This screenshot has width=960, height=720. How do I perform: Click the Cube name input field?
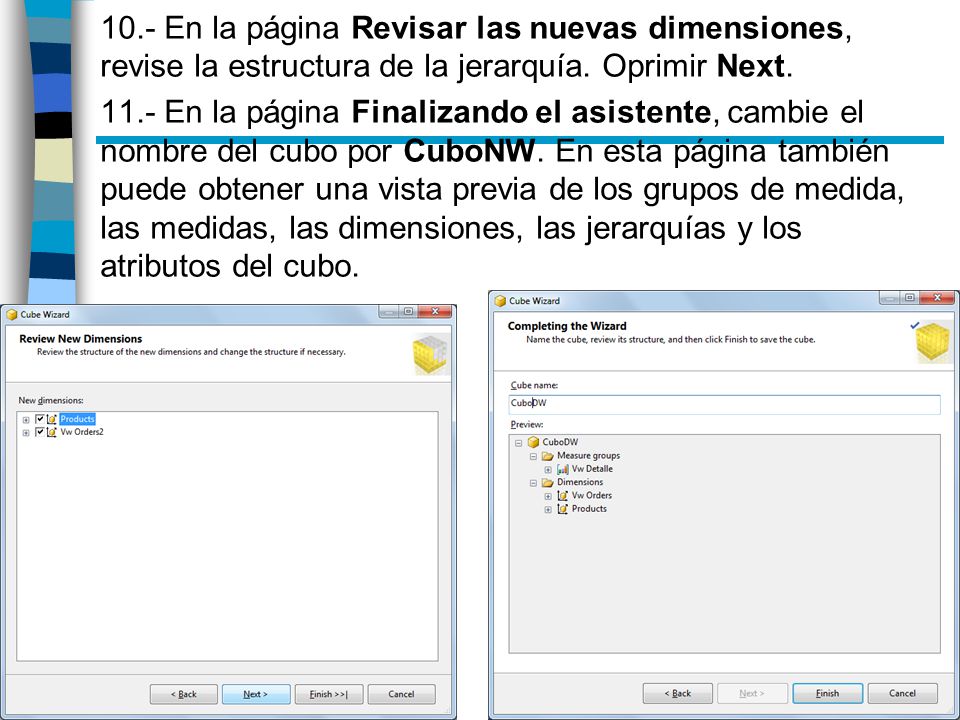click(x=724, y=403)
